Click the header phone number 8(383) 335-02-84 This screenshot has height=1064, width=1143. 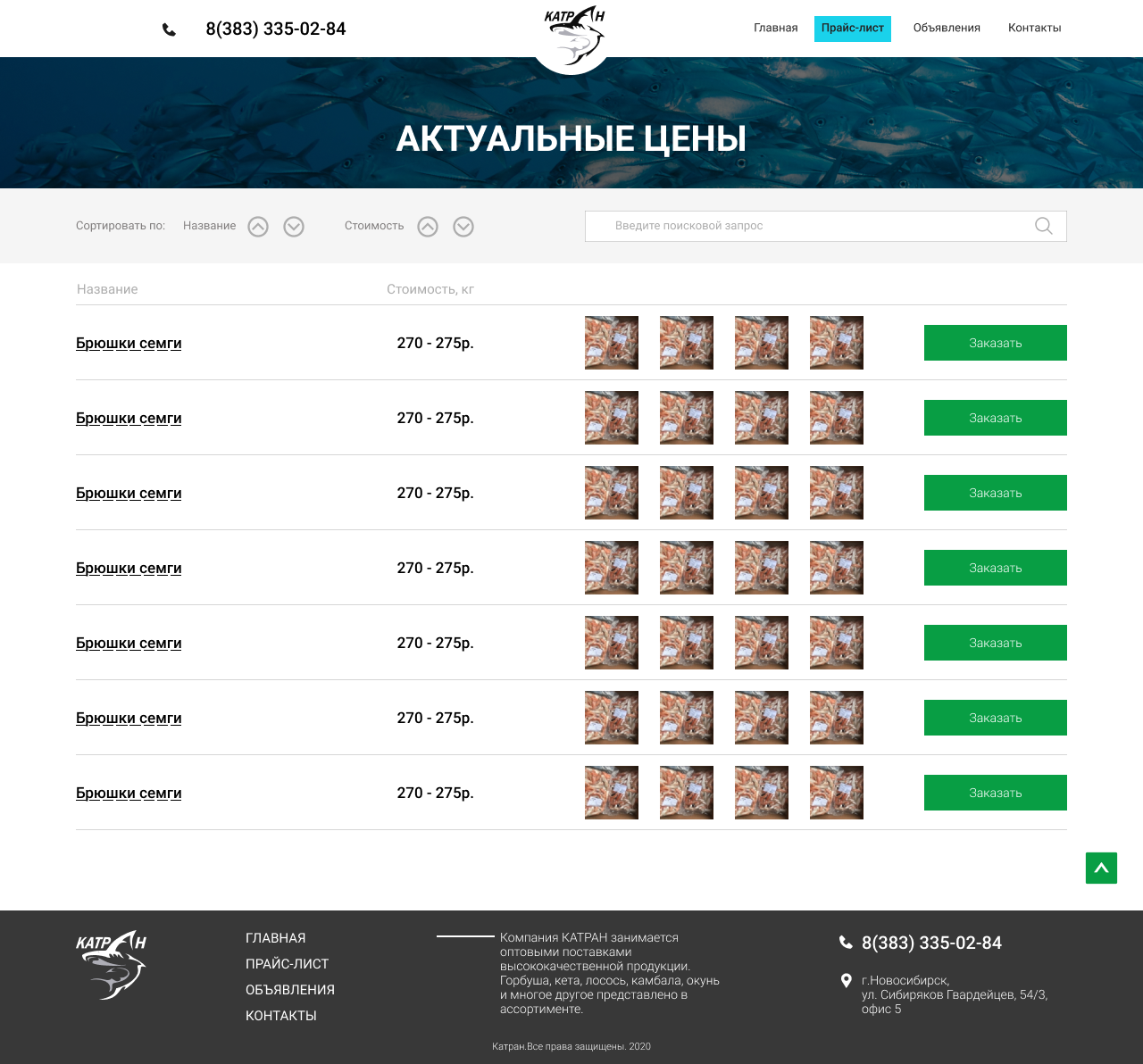pos(276,29)
